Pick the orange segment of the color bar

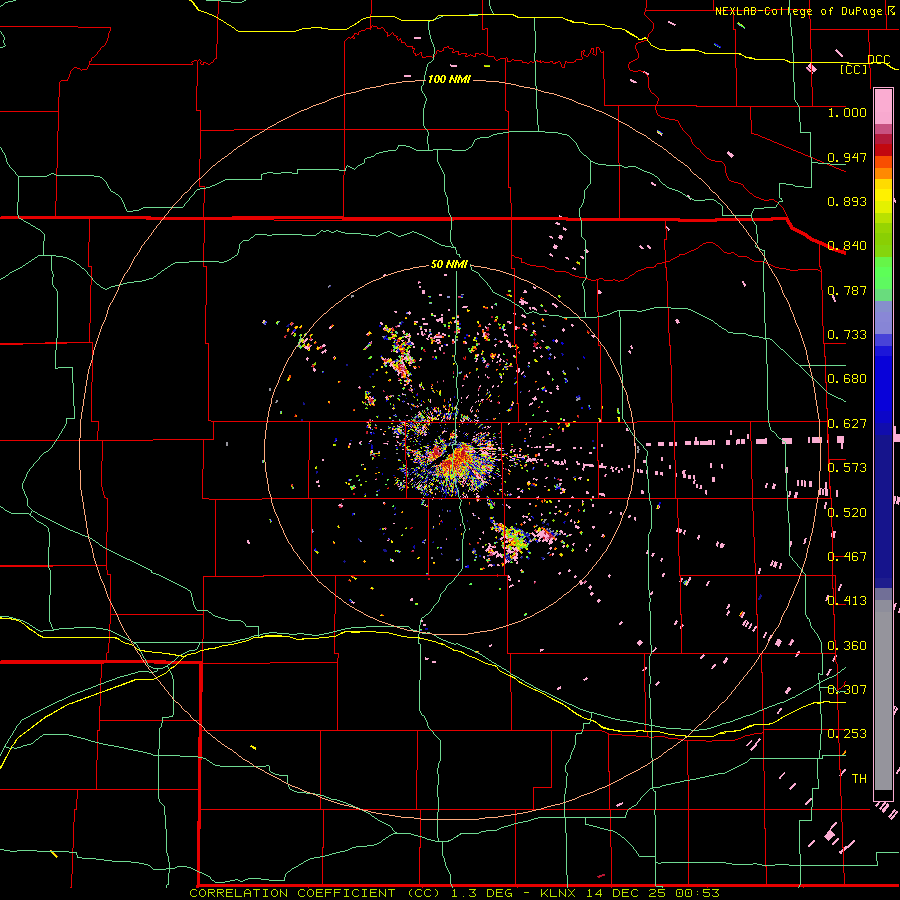tap(883, 173)
